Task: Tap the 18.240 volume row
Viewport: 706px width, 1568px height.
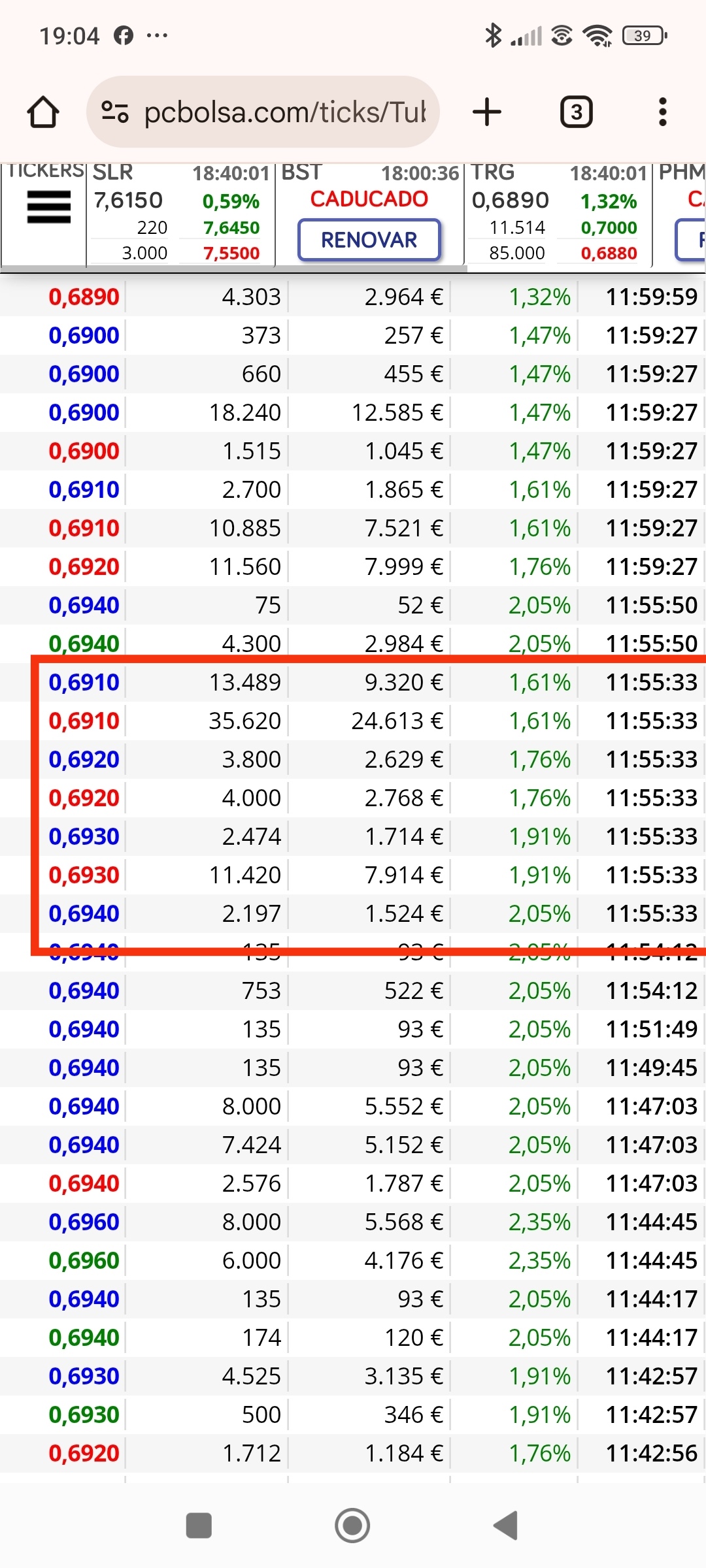Action: pos(353,412)
